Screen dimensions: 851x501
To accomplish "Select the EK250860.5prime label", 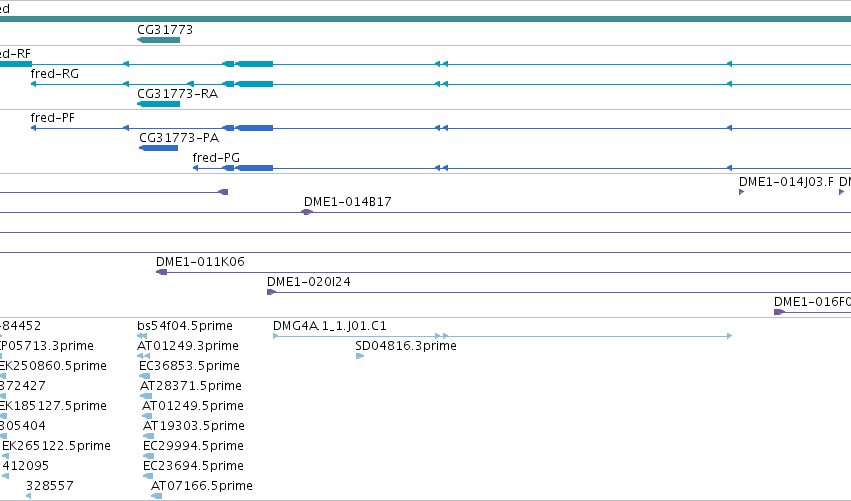I will tap(53, 365).
